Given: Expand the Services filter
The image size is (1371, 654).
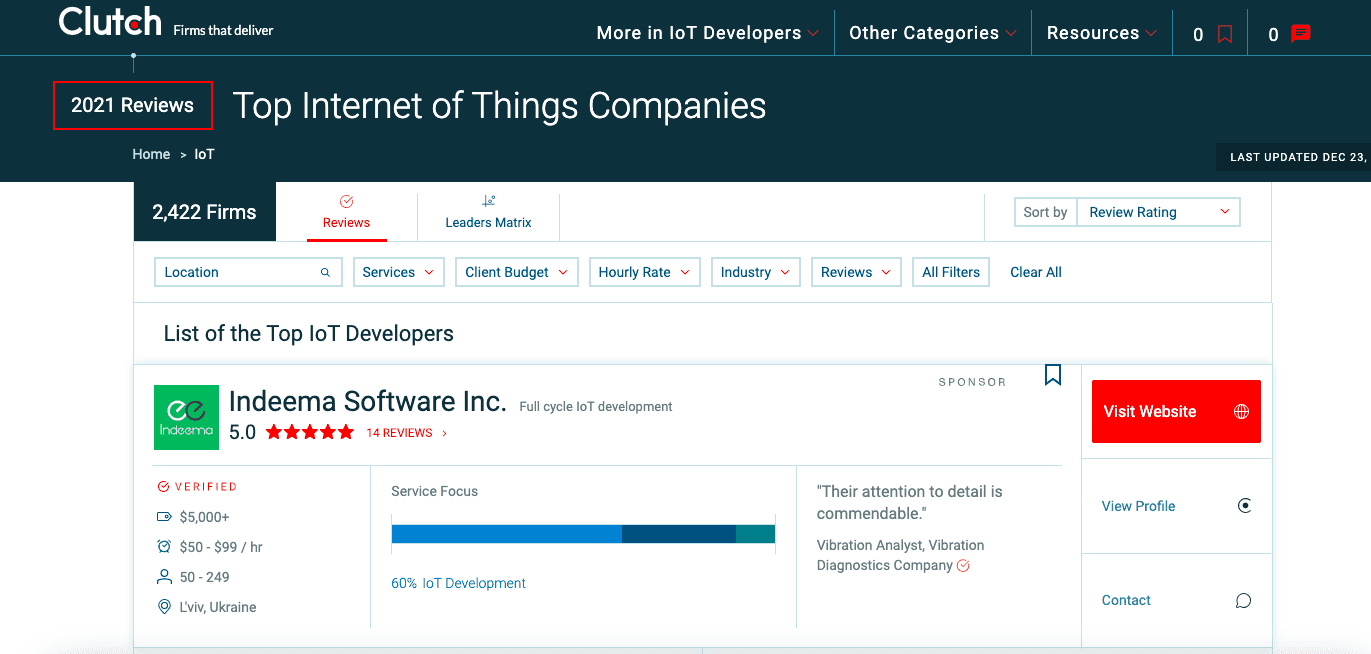Looking at the screenshot, I should [398, 272].
